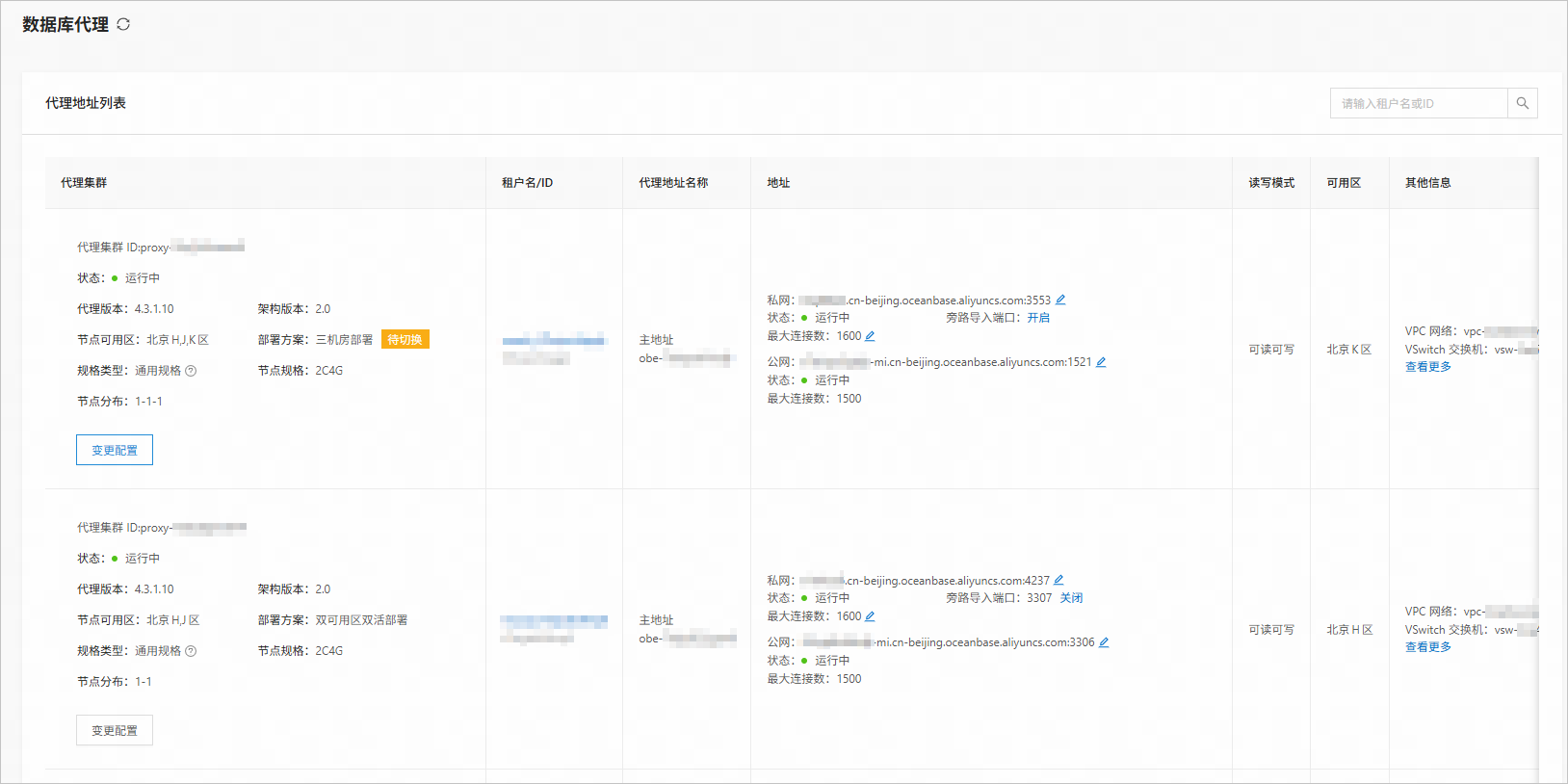Viewport: 1568px width, 784px height.
Task: Click 最大连接数 1500 under the port 1521 address
Action: (814, 399)
